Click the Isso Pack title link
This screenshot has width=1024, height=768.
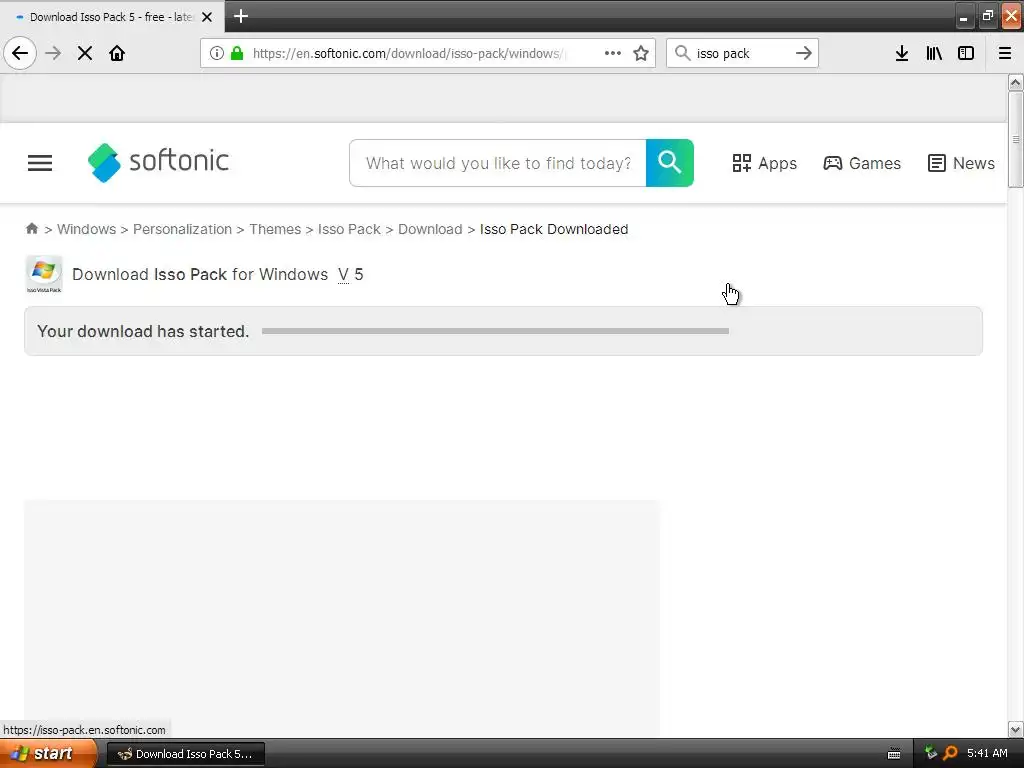pos(191,274)
